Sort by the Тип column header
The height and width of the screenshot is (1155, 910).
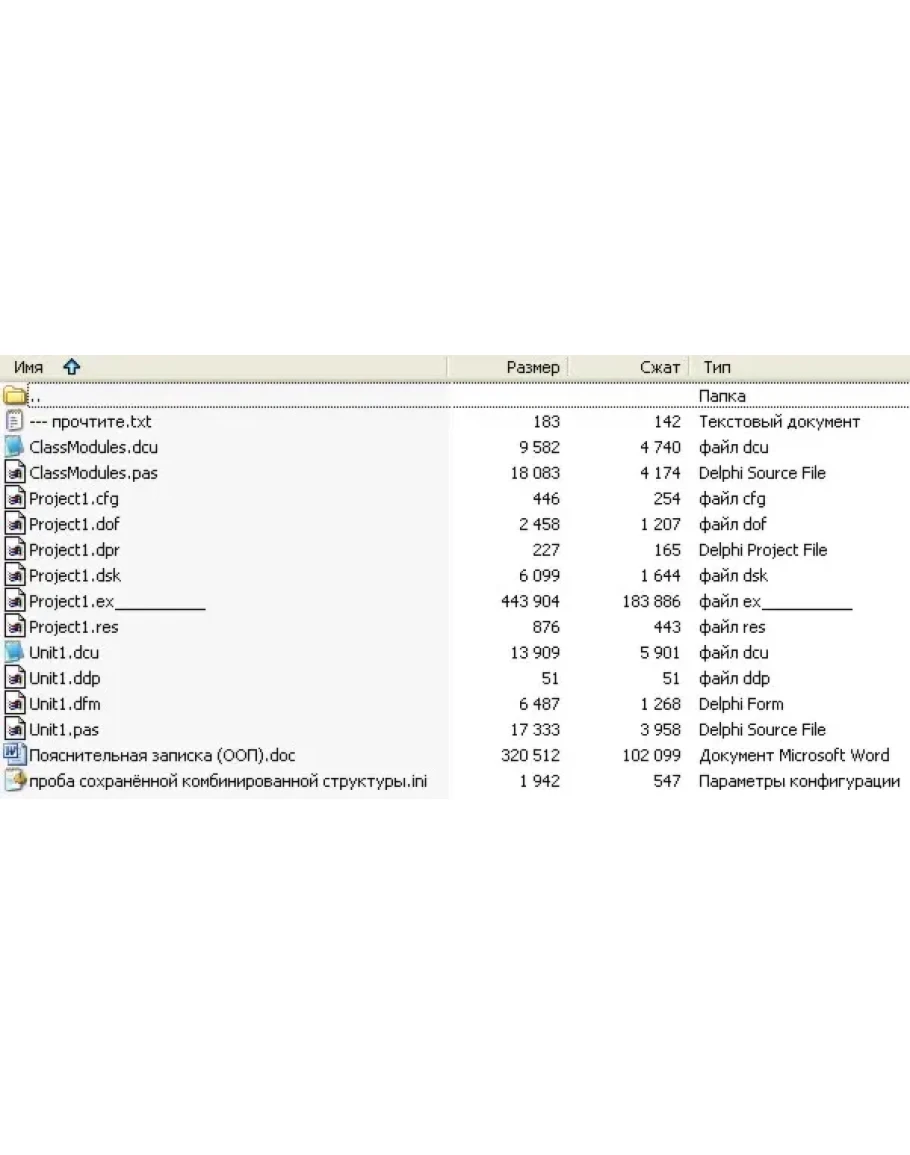tap(717, 368)
